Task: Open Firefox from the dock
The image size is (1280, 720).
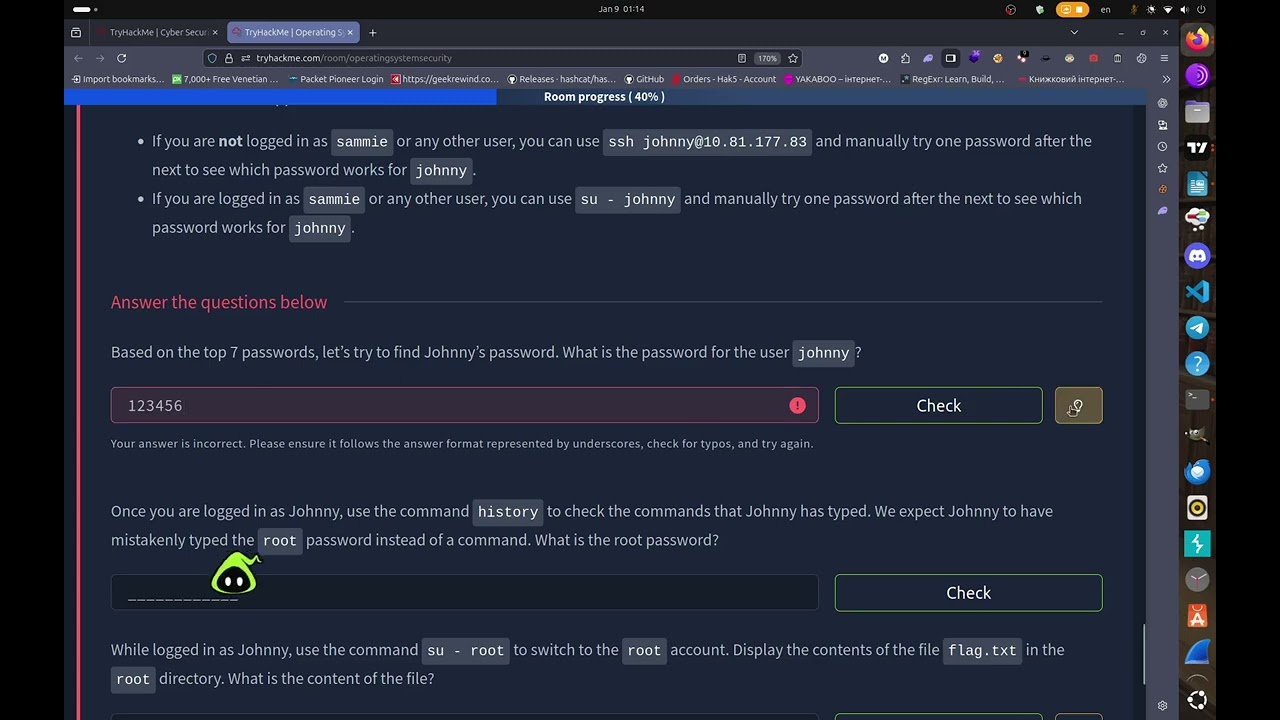Action: (x=1197, y=40)
